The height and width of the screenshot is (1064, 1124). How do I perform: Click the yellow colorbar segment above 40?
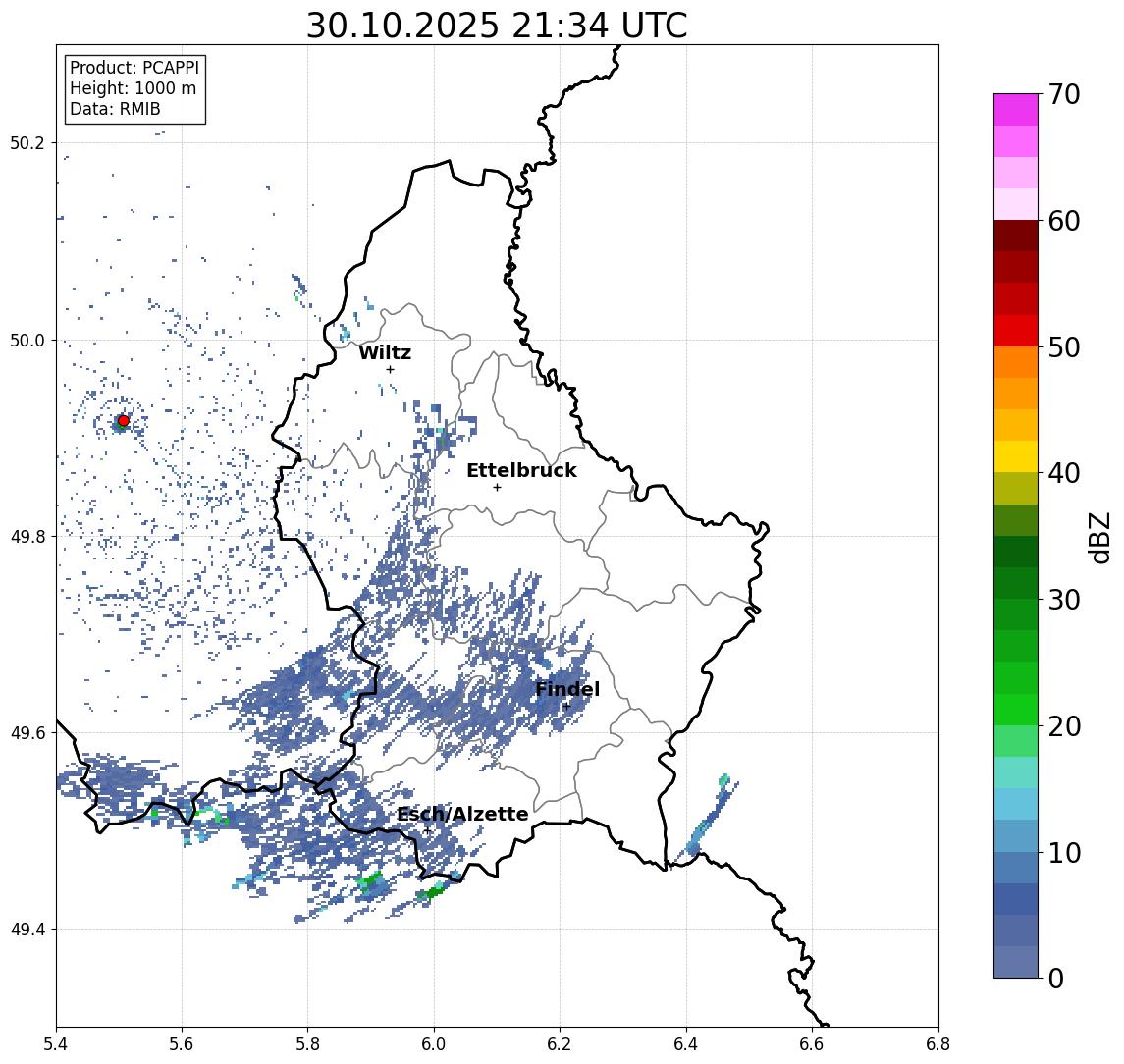1015,456
